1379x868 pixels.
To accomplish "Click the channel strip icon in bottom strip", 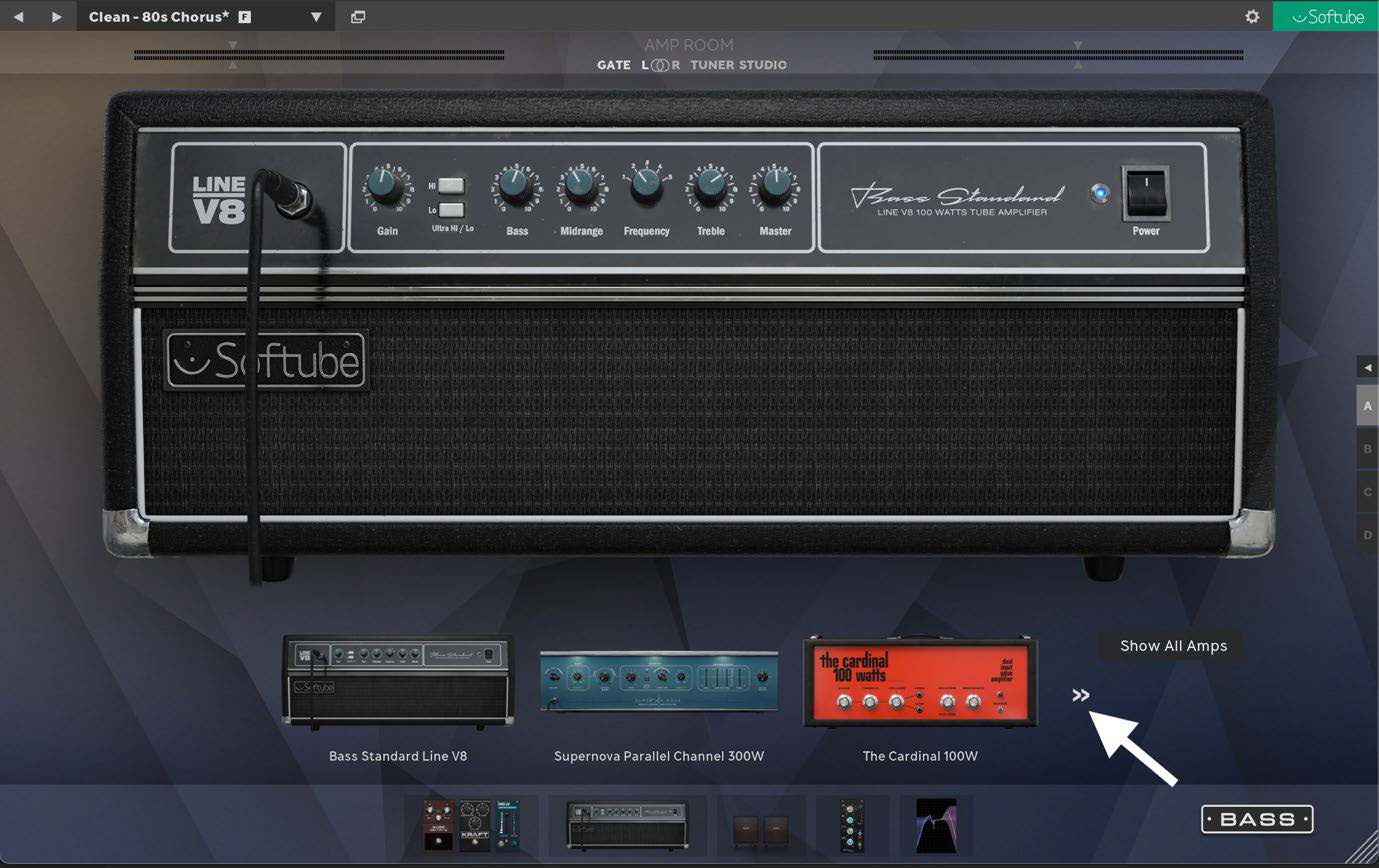I will coord(851,826).
